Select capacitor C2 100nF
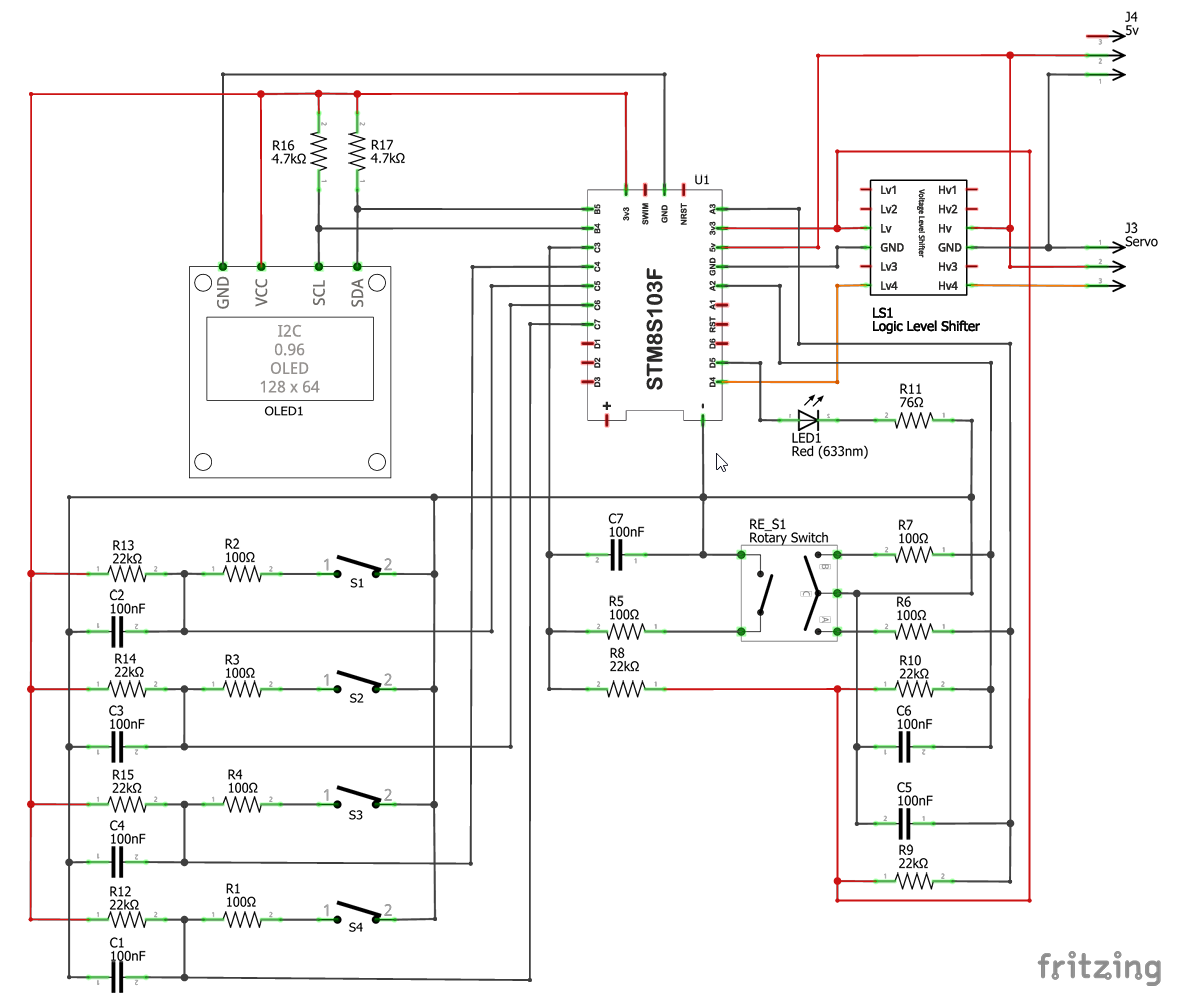 pos(118,632)
